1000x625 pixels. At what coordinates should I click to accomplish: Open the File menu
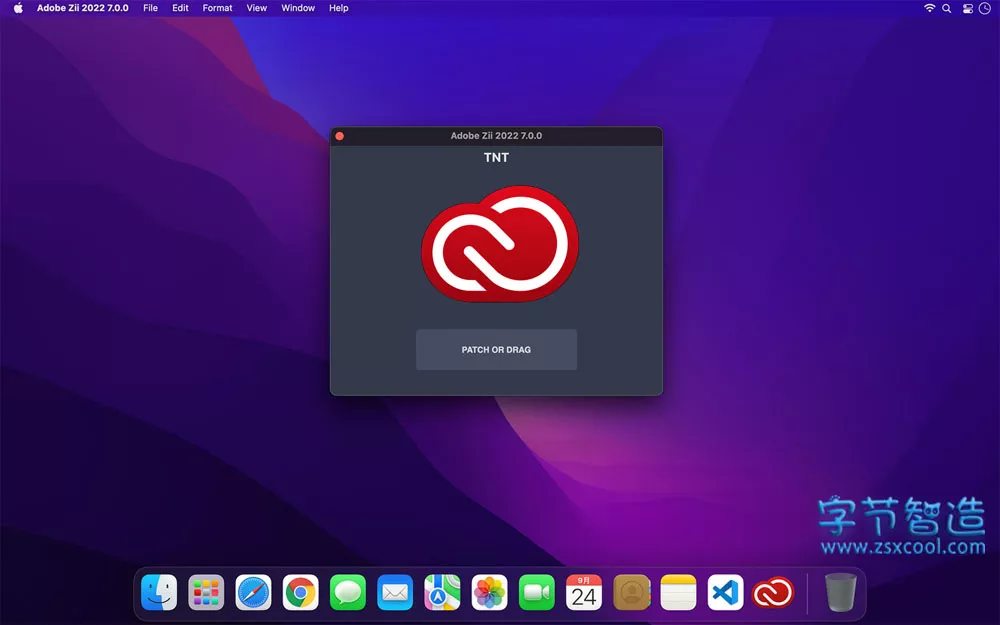pyautogui.click(x=151, y=8)
